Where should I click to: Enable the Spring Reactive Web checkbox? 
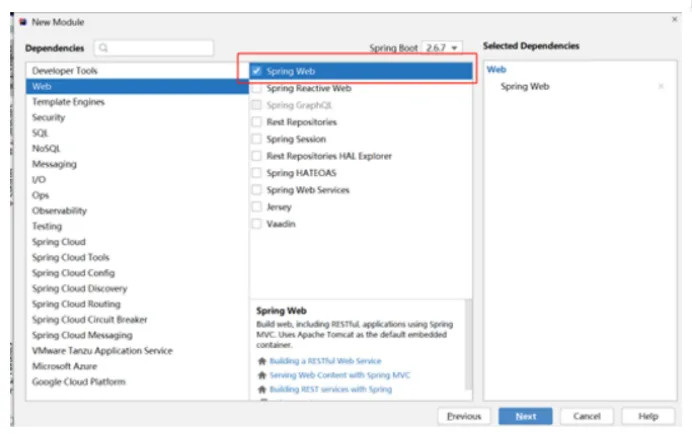coord(256,88)
